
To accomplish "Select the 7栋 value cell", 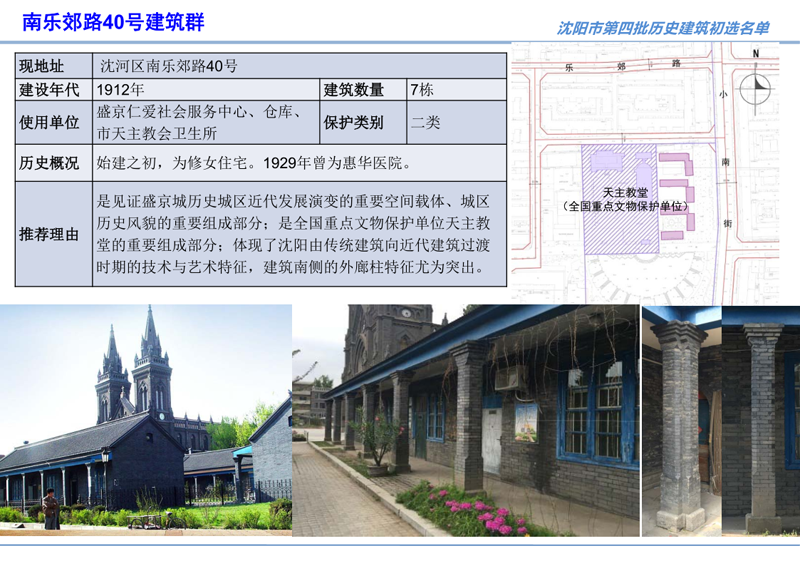I will 457,90.
